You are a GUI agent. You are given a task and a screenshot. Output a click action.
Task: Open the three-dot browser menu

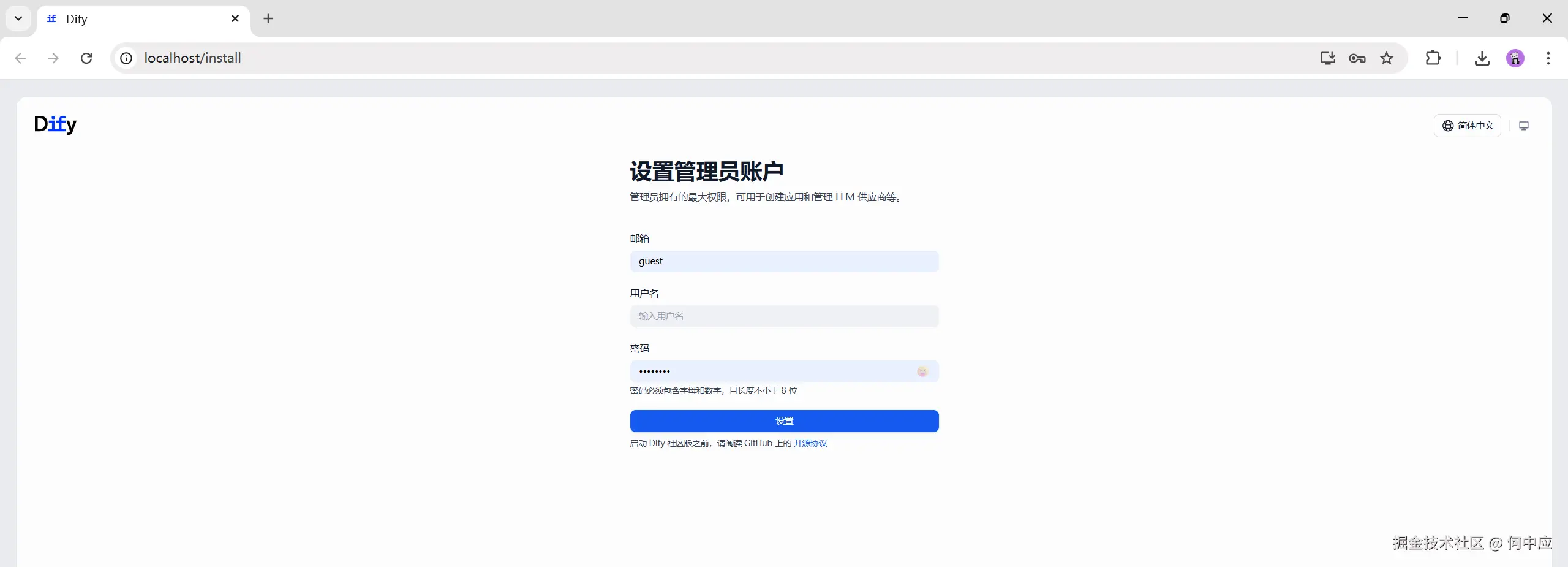(1548, 58)
